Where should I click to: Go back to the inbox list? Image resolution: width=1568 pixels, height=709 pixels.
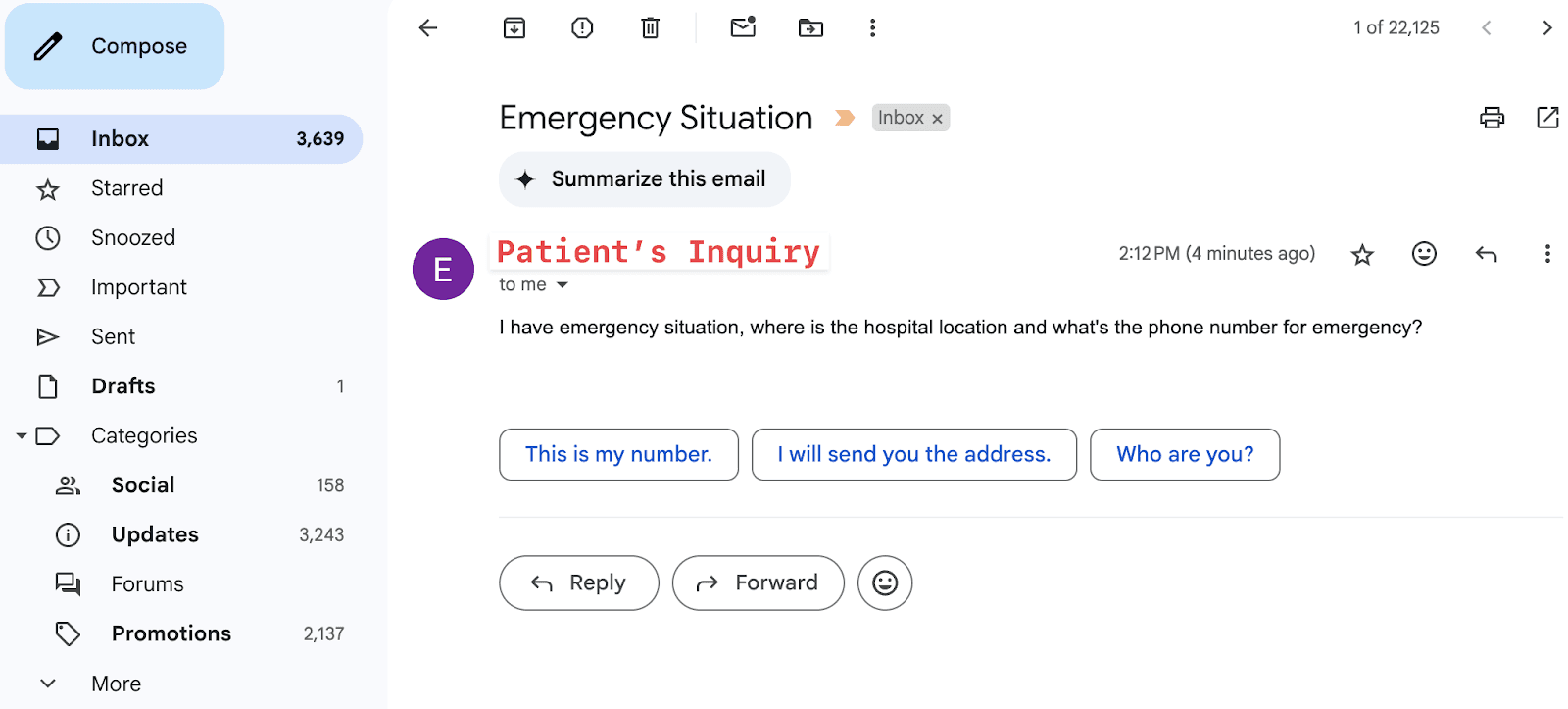(x=428, y=28)
